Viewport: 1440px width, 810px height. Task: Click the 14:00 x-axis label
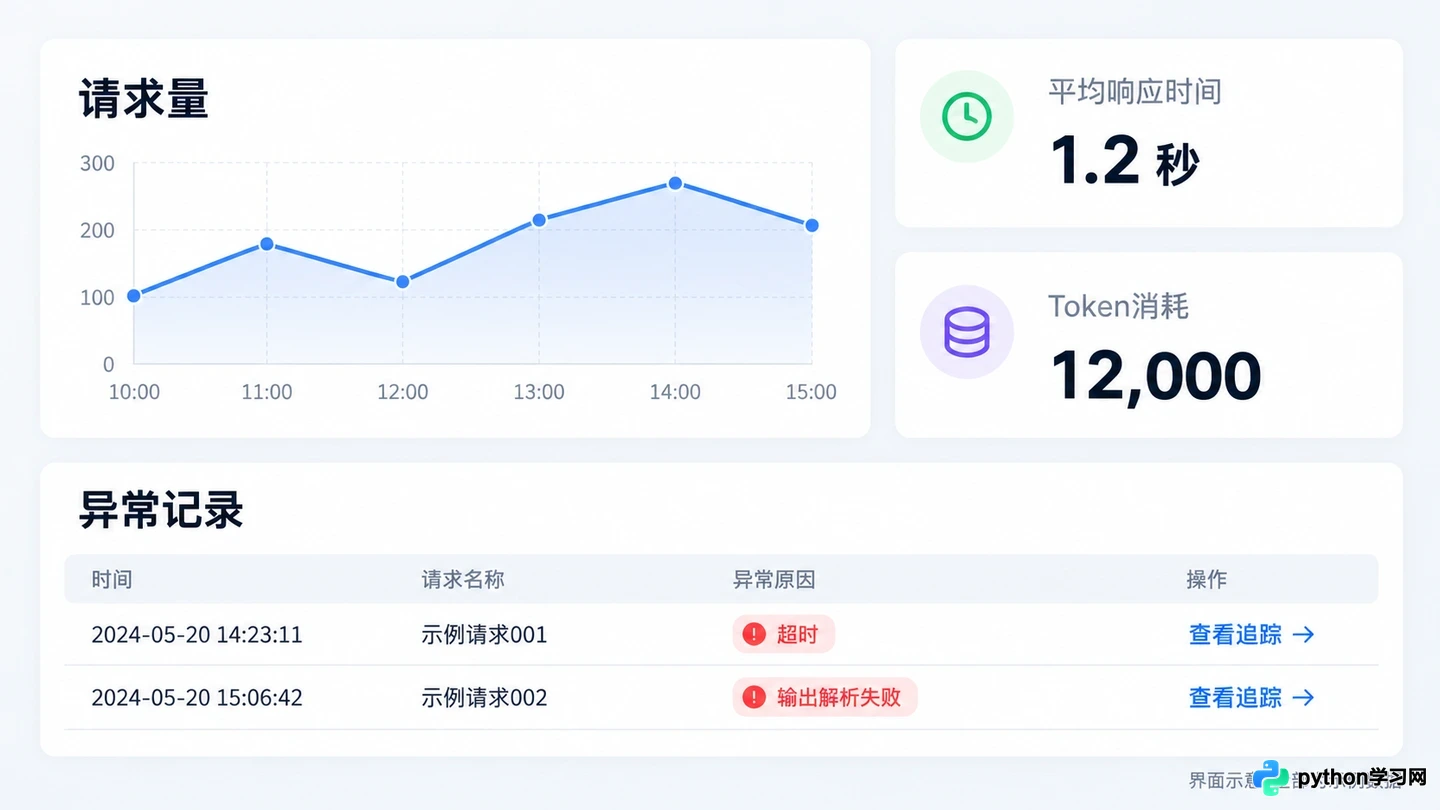[x=675, y=392]
